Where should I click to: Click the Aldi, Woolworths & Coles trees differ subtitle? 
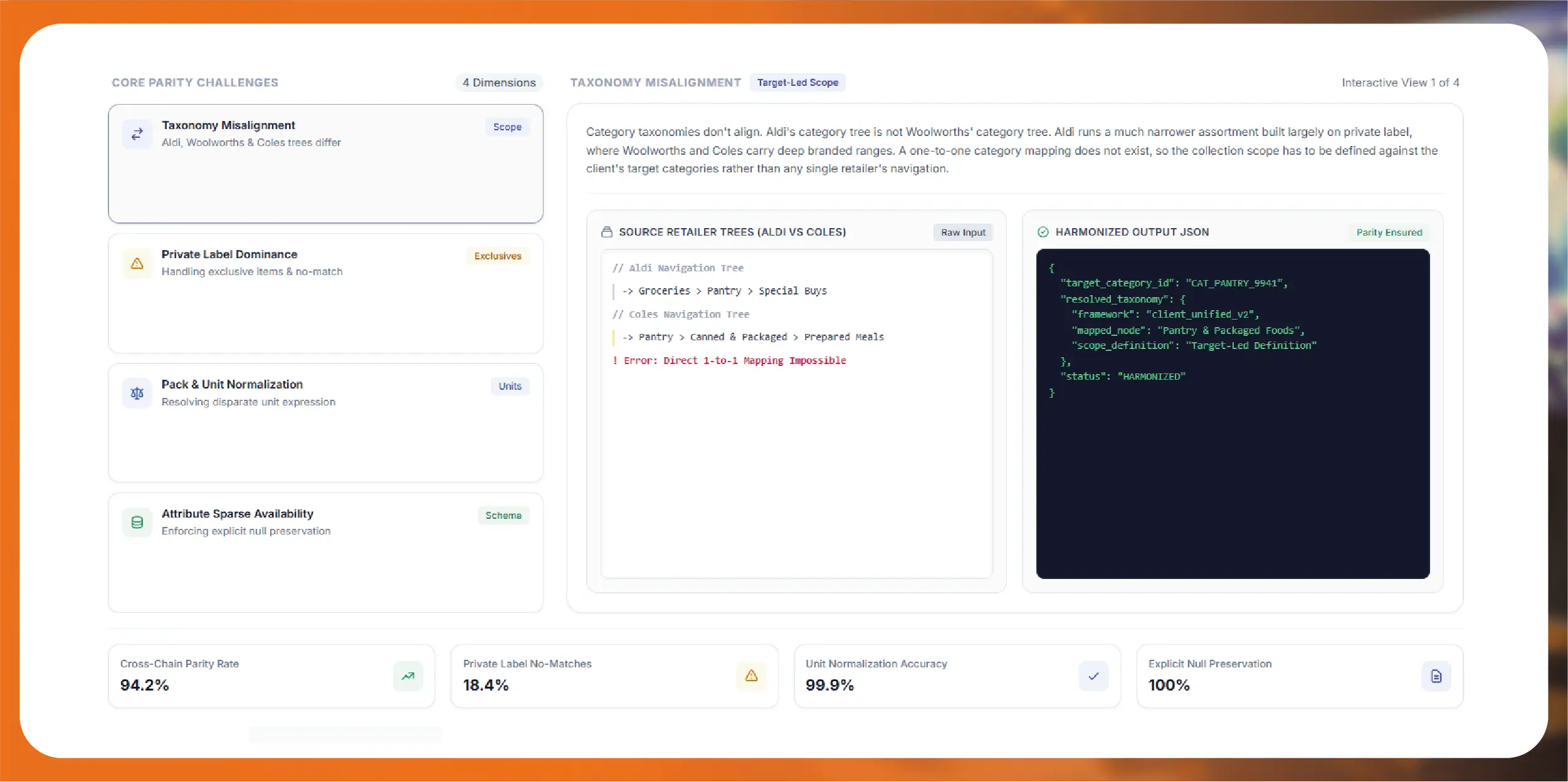point(251,143)
